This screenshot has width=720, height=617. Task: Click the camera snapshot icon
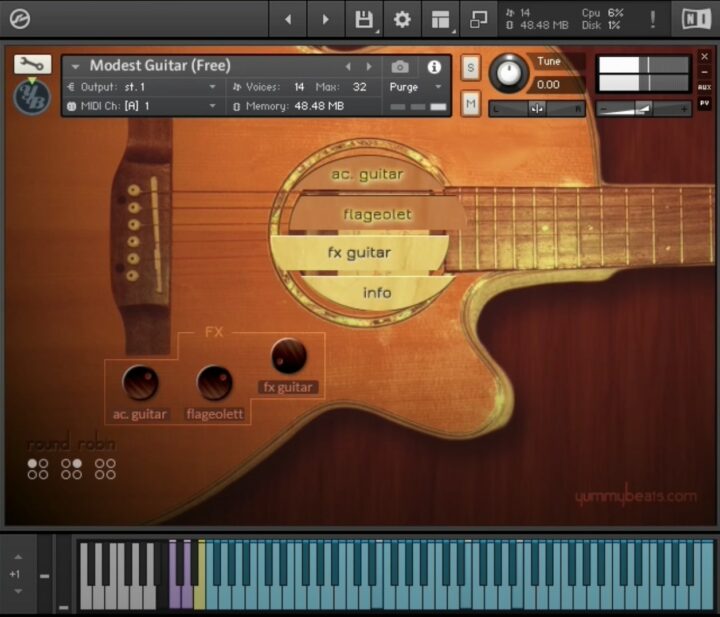[400, 67]
